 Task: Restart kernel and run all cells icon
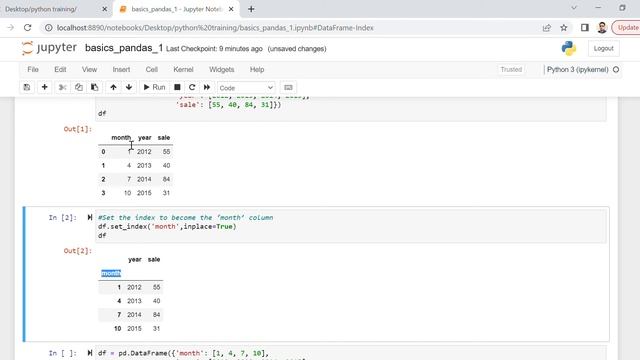point(207,87)
